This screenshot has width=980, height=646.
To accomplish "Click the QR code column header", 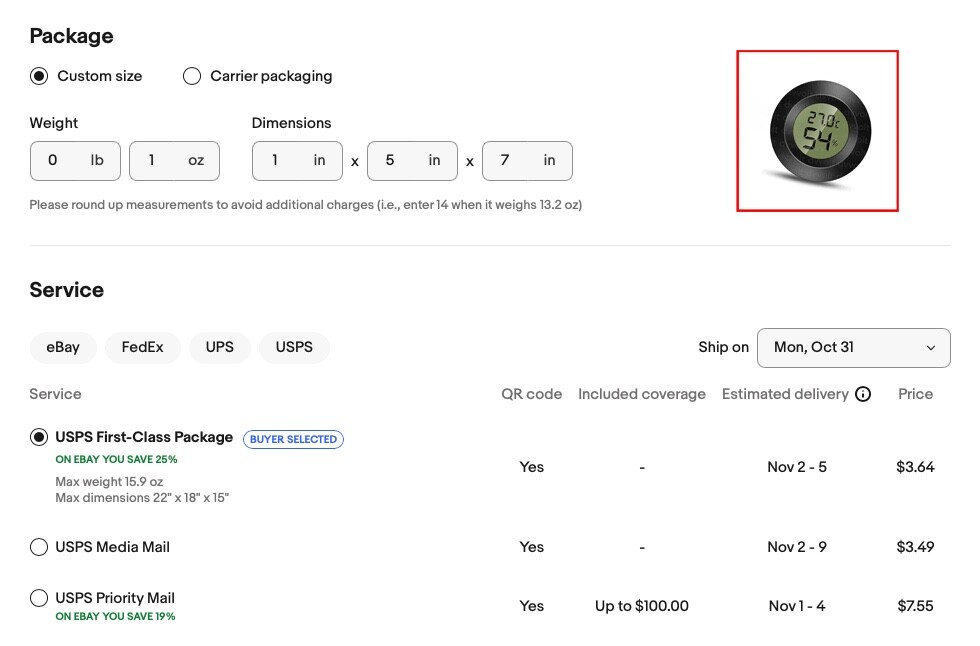I will point(531,394).
